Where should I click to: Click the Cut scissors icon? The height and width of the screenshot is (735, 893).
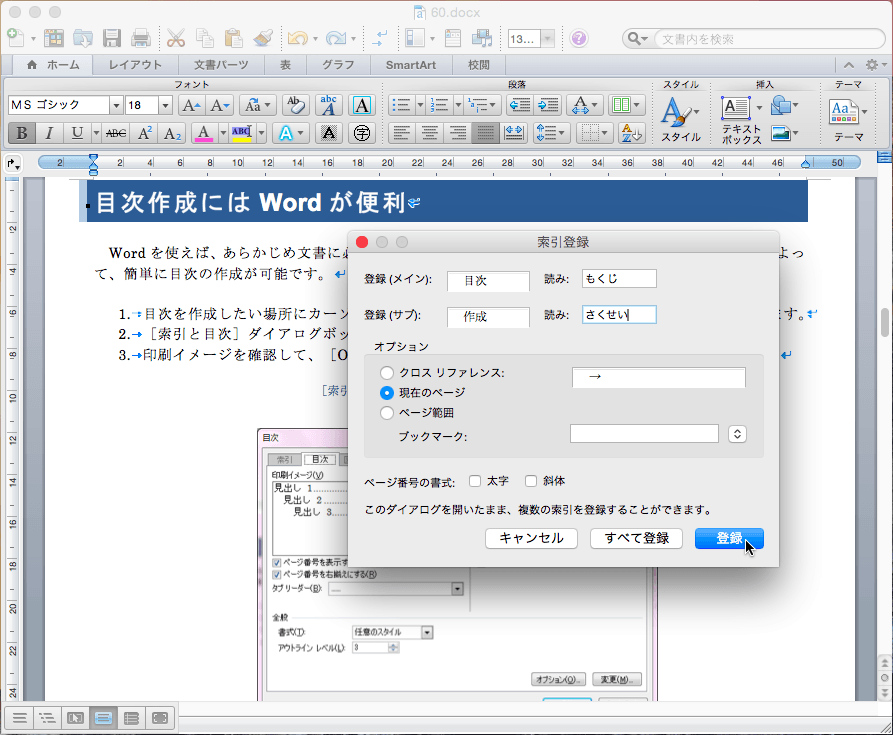(176, 38)
